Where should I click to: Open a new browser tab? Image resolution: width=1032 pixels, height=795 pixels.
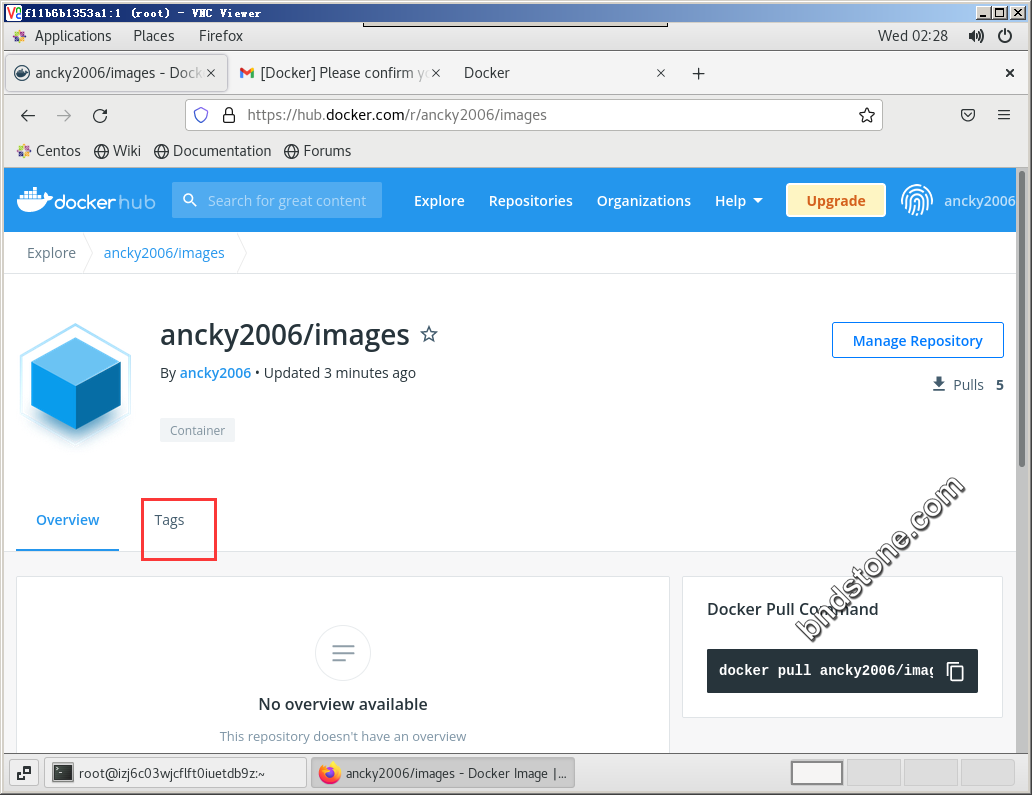point(698,73)
